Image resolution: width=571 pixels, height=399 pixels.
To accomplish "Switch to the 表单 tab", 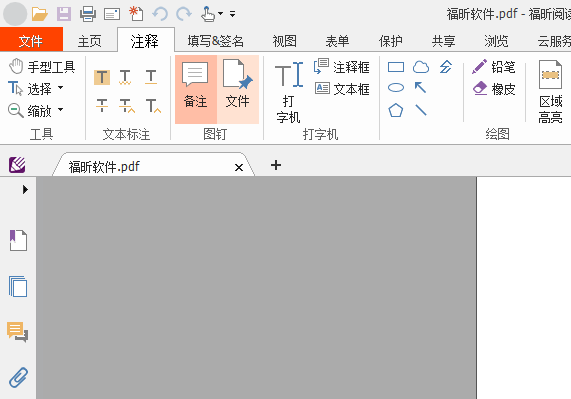I will tap(338, 41).
